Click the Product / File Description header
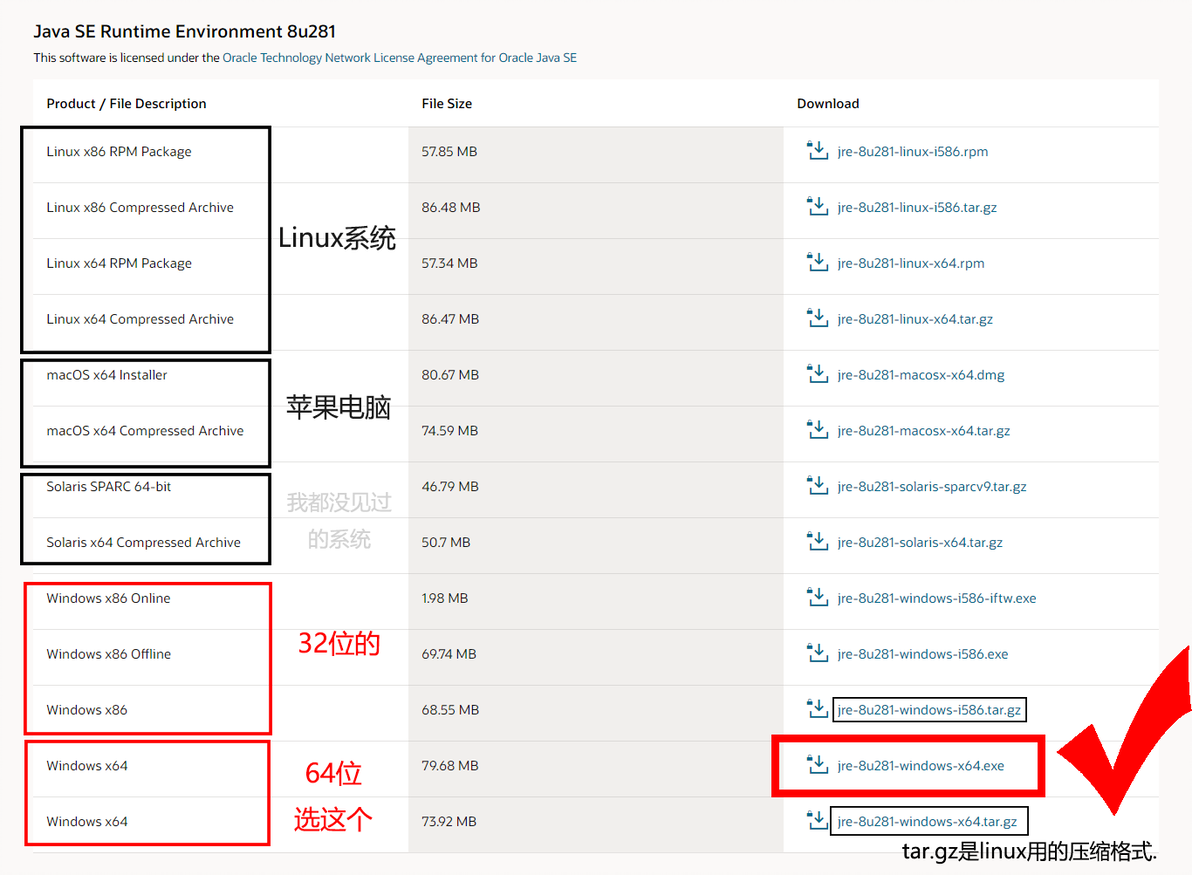This screenshot has height=875, width=1192. pos(126,103)
